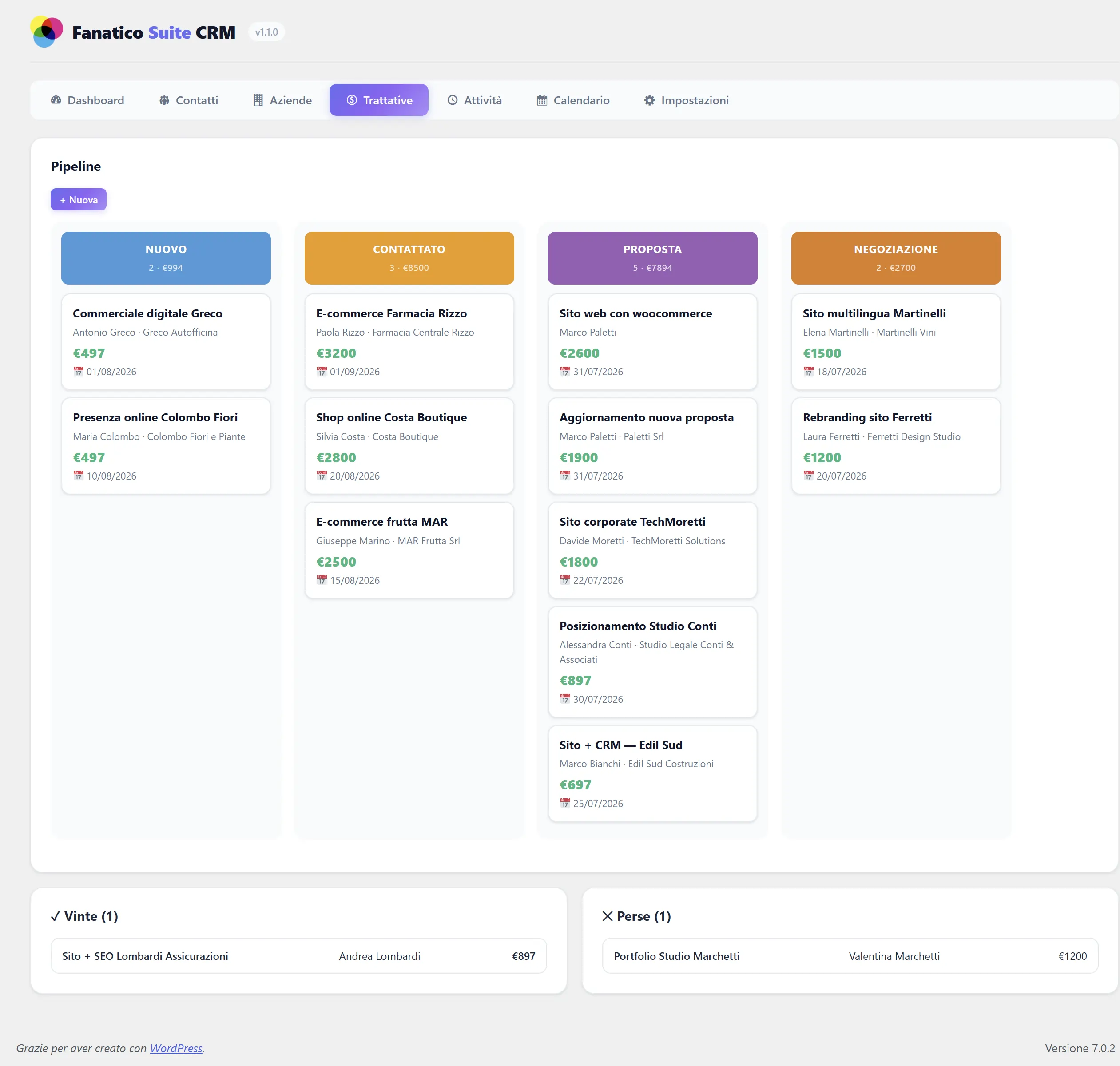Open Rebranding sito Ferretti card
This screenshot has height=1066, width=1120.
[896, 446]
